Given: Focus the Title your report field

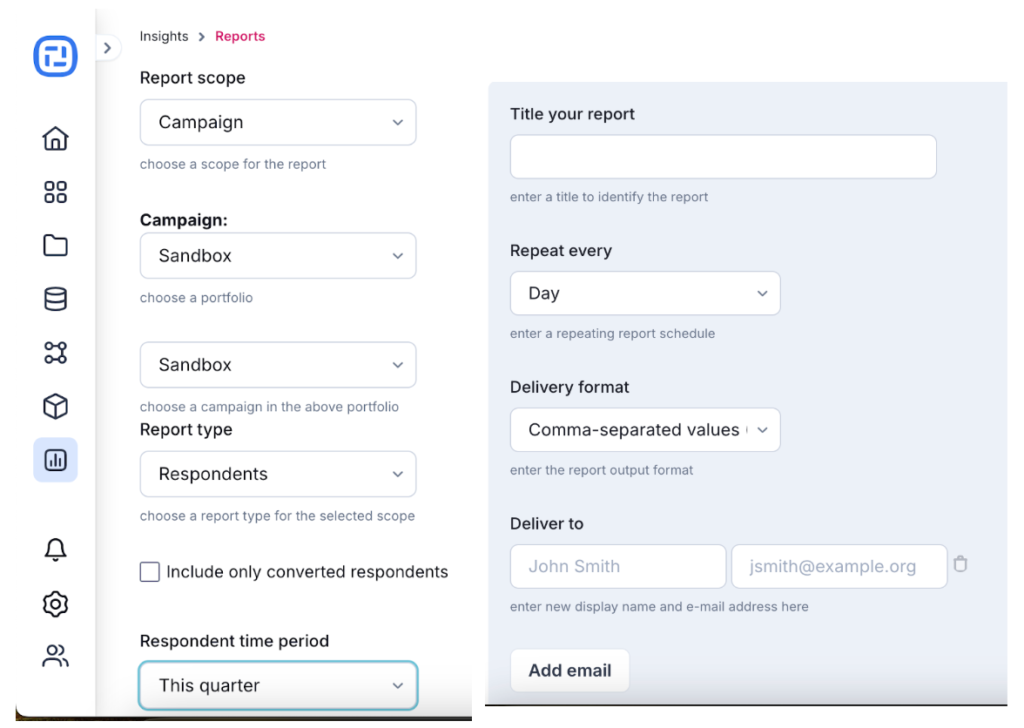Looking at the screenshot, I should click(723, 157).
